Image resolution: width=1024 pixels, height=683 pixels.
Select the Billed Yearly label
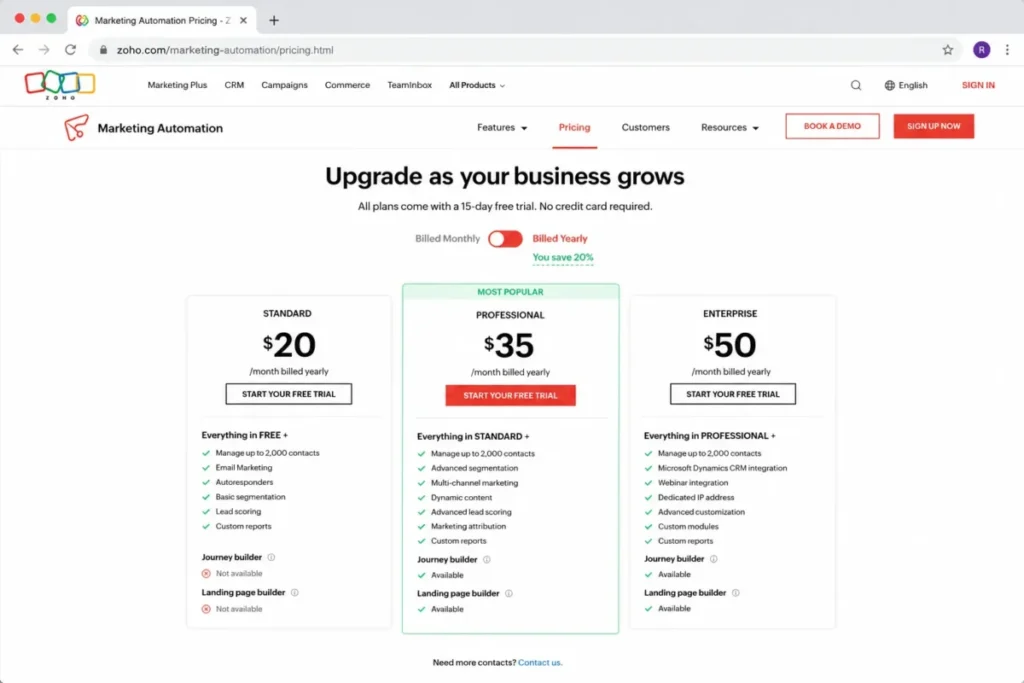(560, 239)
